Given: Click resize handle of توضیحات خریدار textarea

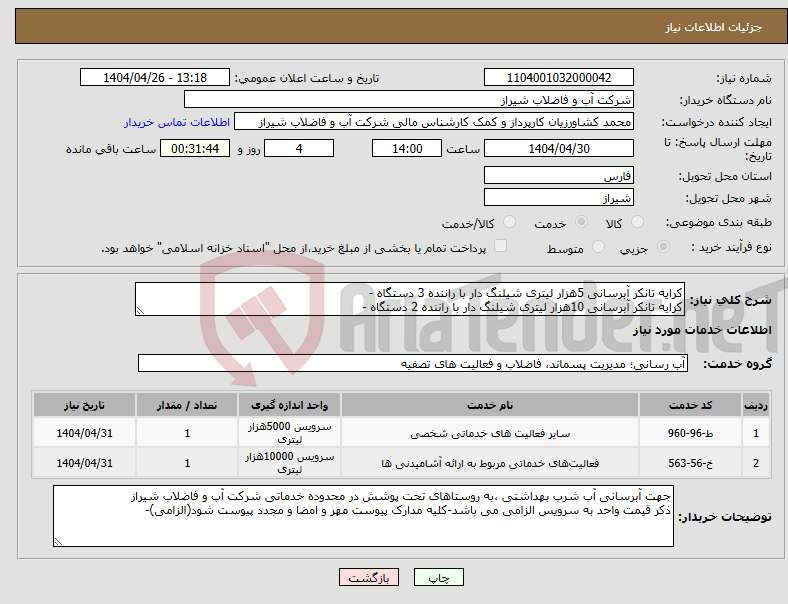Looking at the screenshot, I should (x=58, y=542).
